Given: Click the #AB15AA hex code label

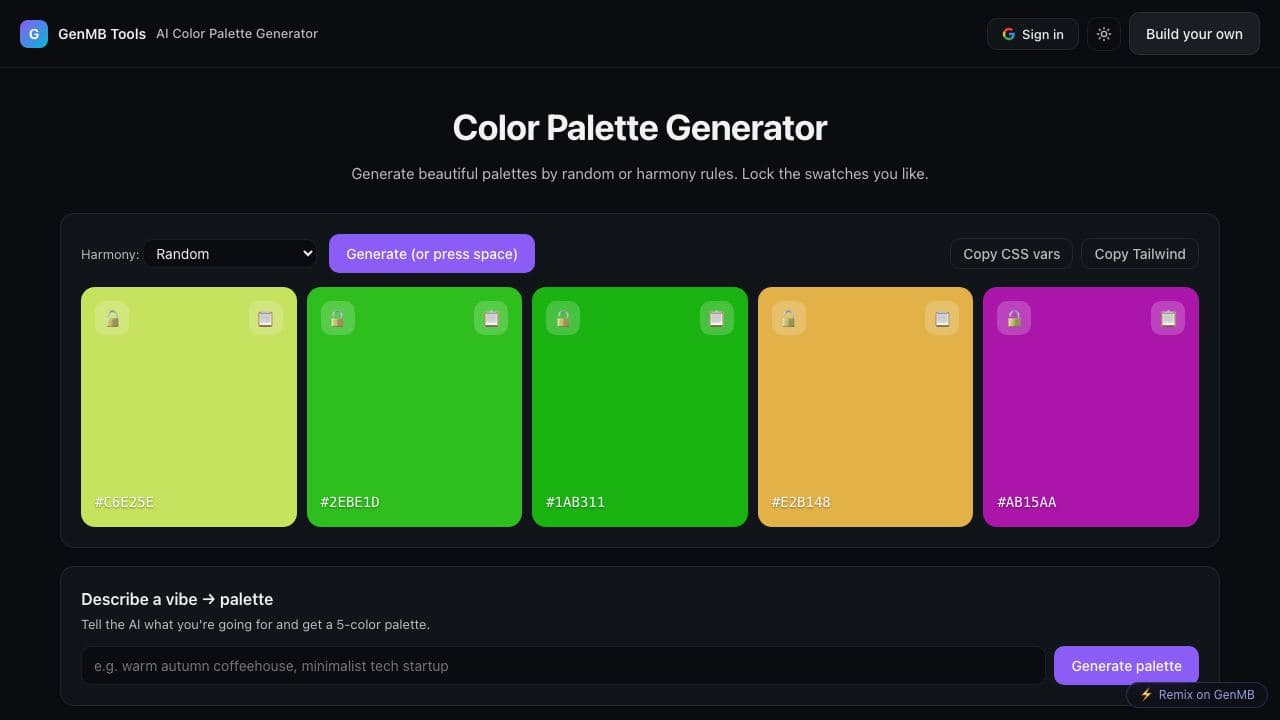Looking at the screenshot, I should coord(1027,502).
